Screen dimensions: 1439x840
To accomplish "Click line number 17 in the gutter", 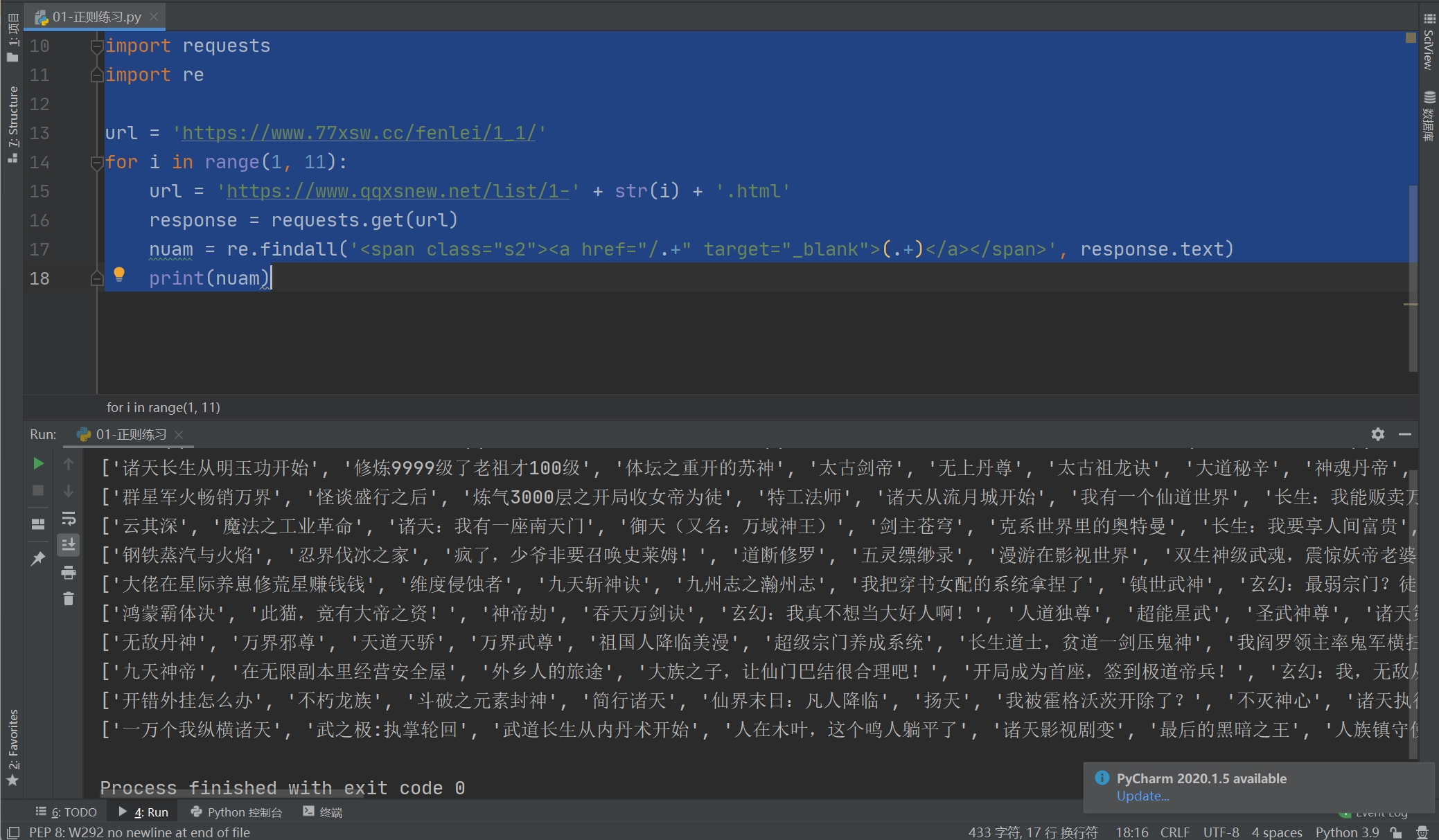I will click(x=39, y=249).
